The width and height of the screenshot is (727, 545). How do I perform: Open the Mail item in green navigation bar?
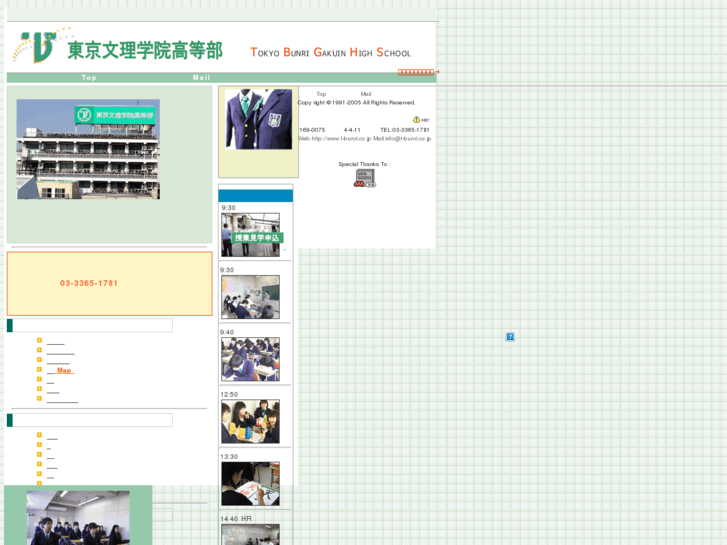[x=201, y=77]
